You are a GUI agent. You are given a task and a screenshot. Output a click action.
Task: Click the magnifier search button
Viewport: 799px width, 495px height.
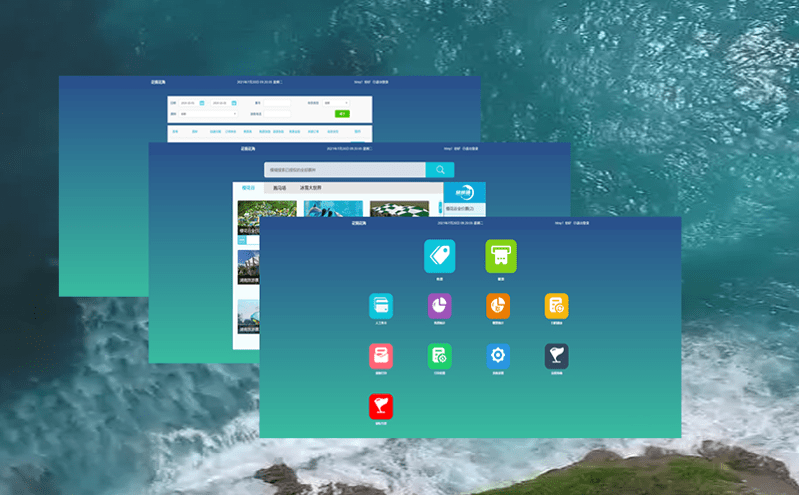coord(440,170)
